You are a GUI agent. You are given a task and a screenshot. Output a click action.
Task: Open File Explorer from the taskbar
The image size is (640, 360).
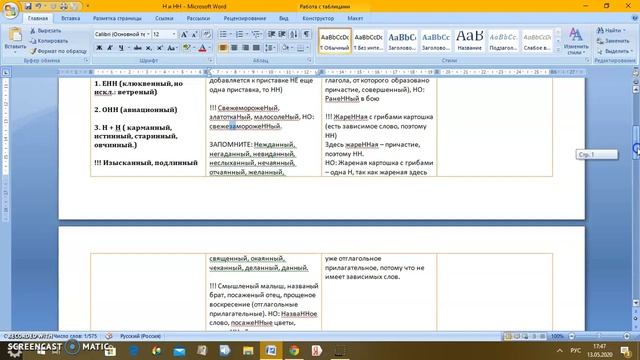click(x=248, y=351)
